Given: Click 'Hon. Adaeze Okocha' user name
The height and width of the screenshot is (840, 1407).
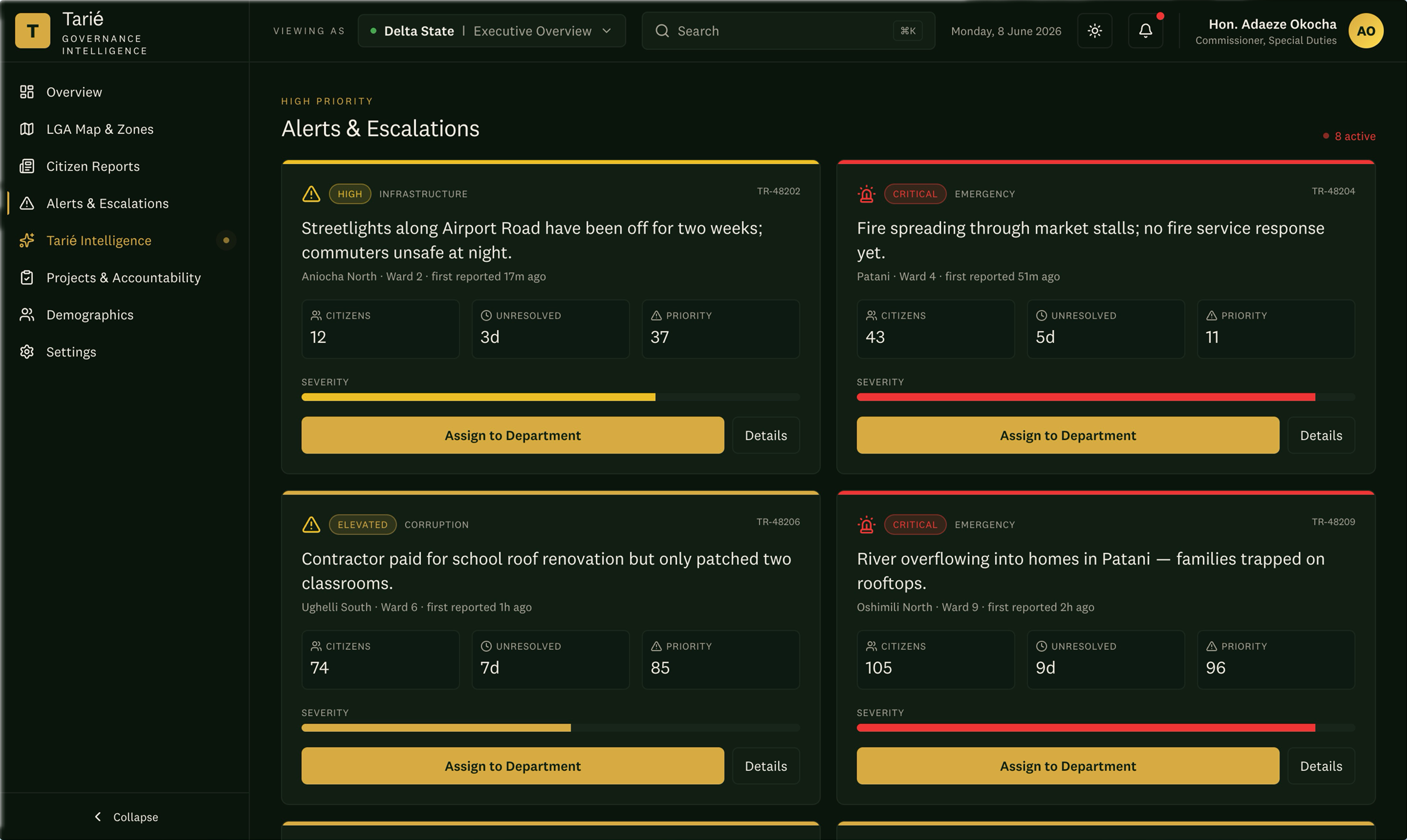Looking at the screenshot, I should 1272,24.
